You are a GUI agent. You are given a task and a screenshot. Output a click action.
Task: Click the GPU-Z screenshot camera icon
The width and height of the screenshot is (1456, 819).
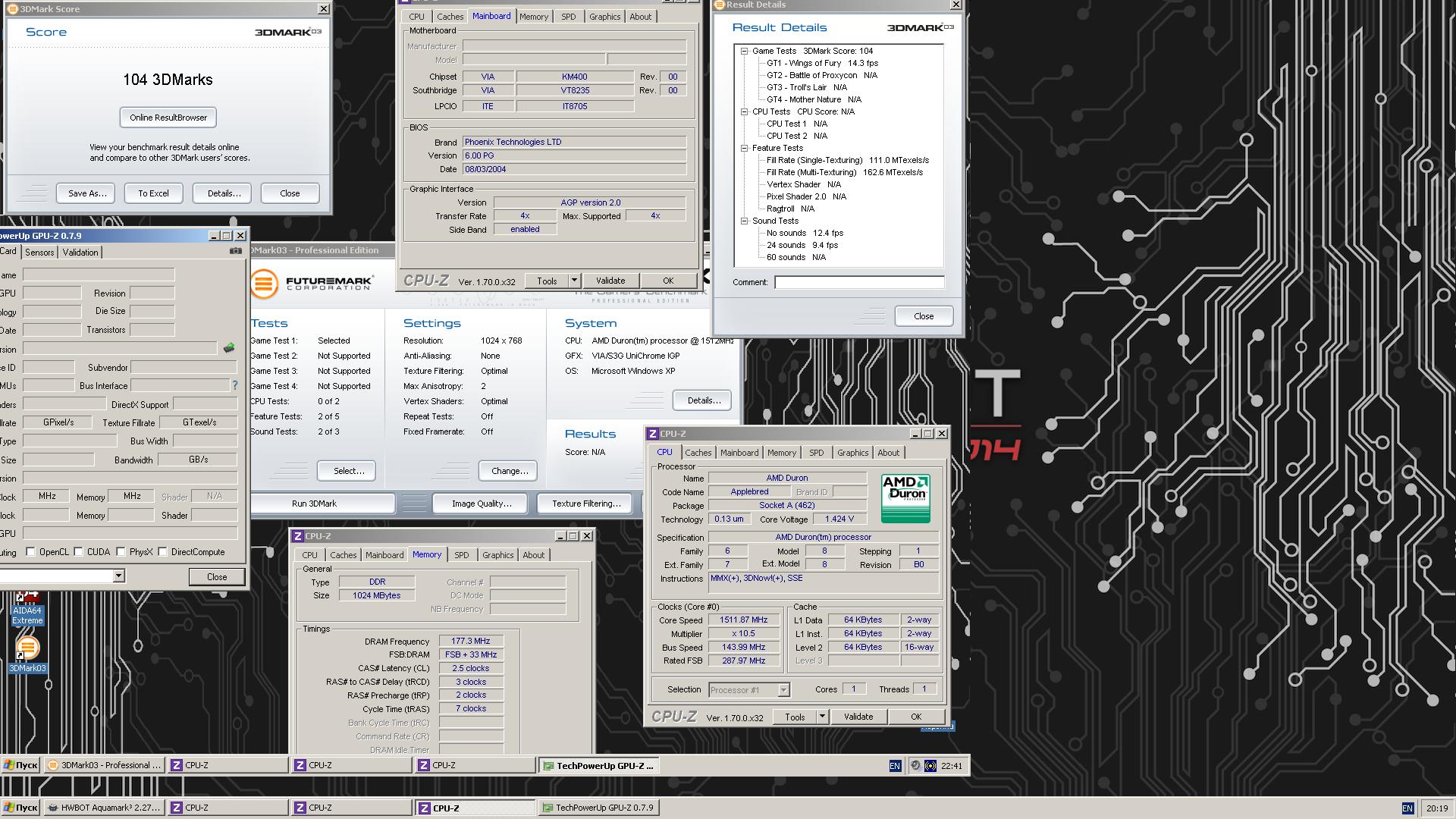pos(236,251)
